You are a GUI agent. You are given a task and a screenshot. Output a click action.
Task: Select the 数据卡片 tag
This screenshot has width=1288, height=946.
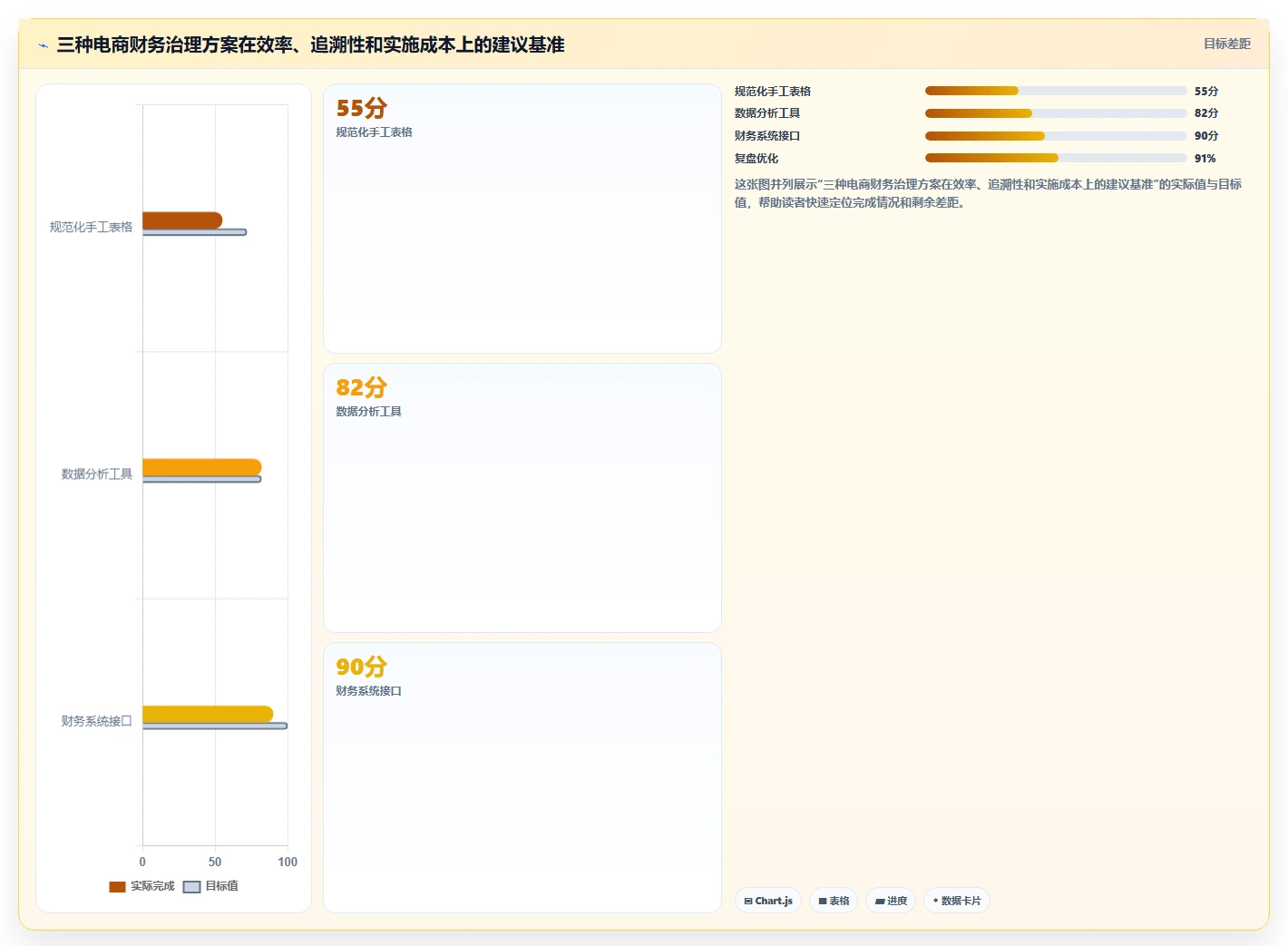[957, 901]
